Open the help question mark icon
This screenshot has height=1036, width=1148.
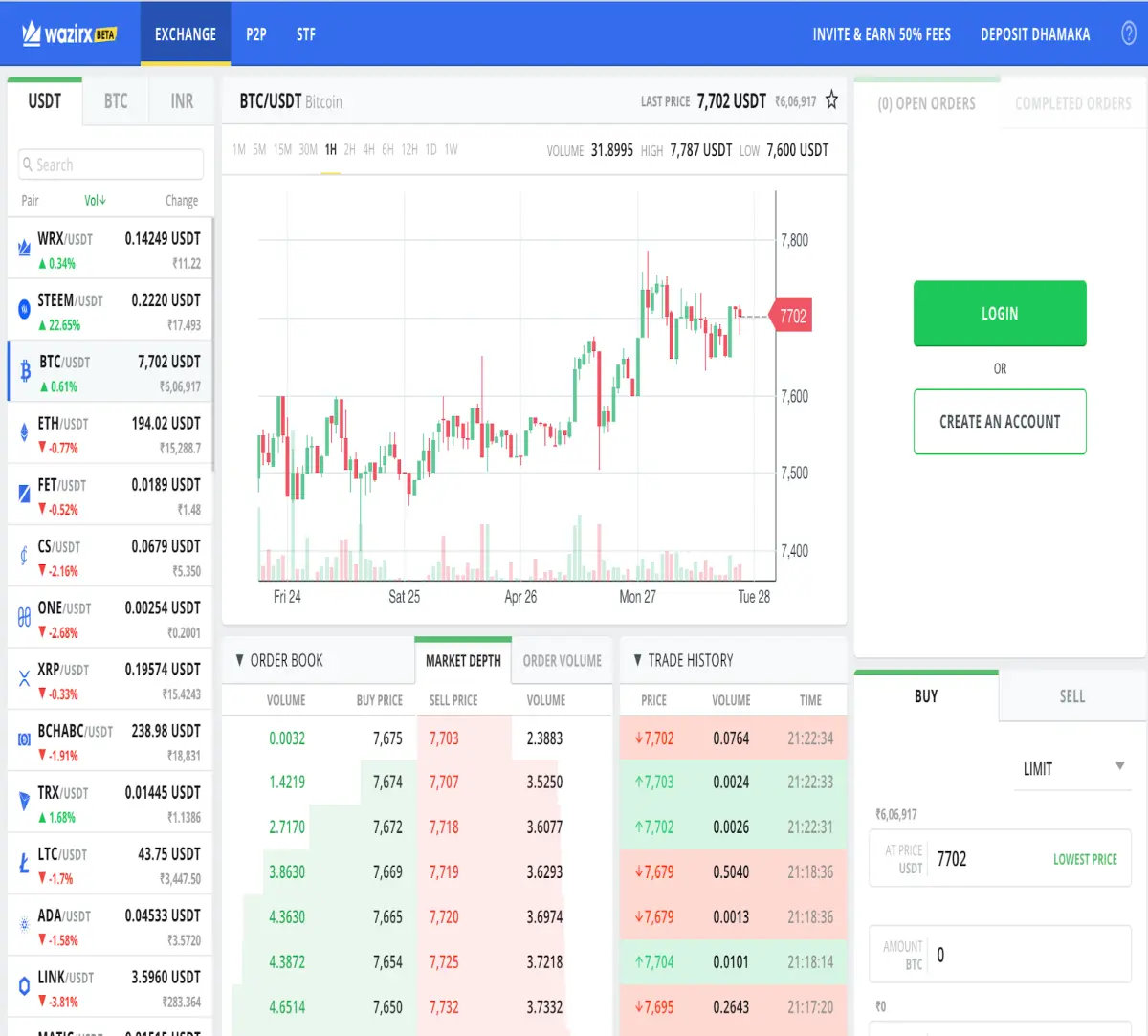(1129, 33)
